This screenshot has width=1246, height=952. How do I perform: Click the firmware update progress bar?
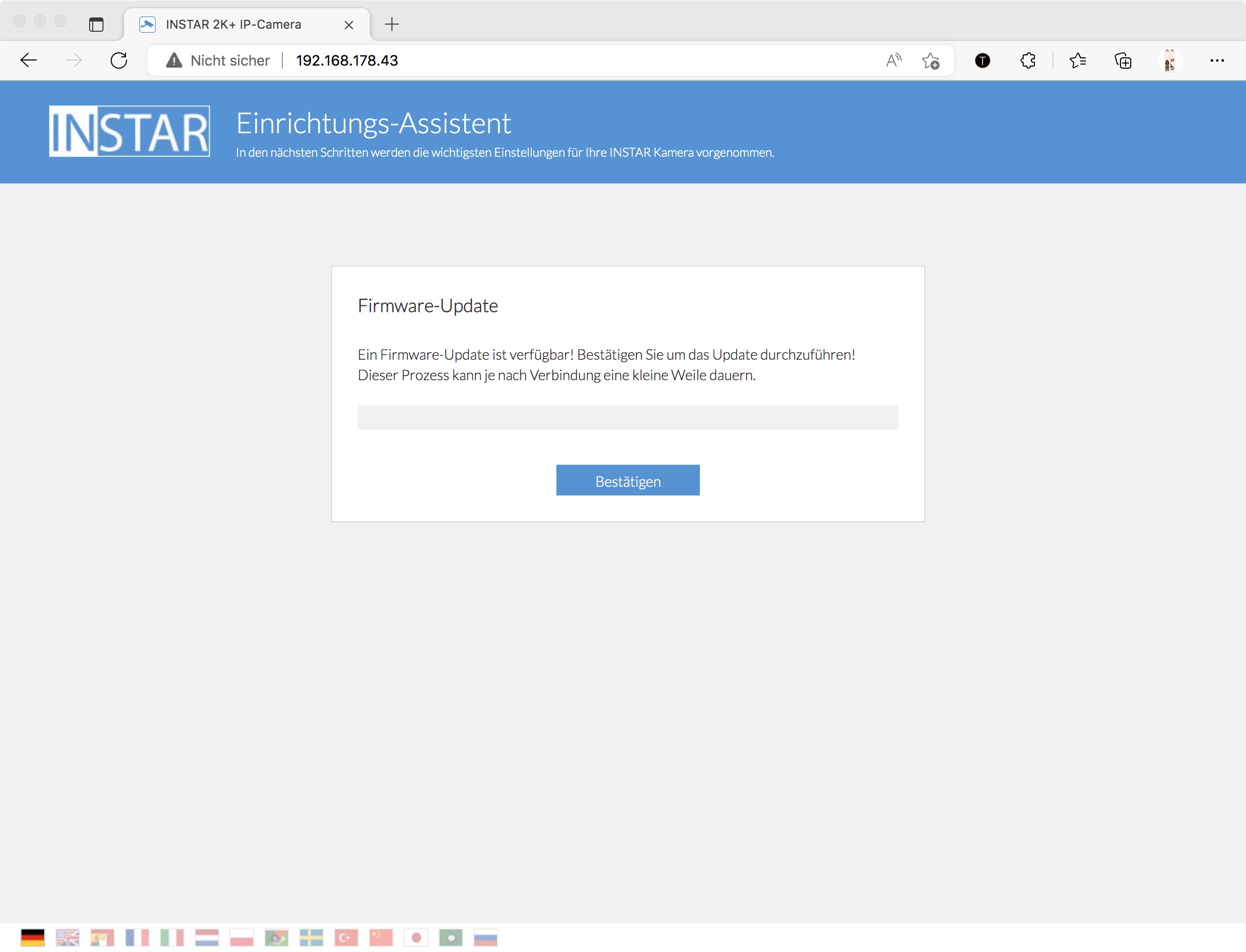(x=627, y=418)
